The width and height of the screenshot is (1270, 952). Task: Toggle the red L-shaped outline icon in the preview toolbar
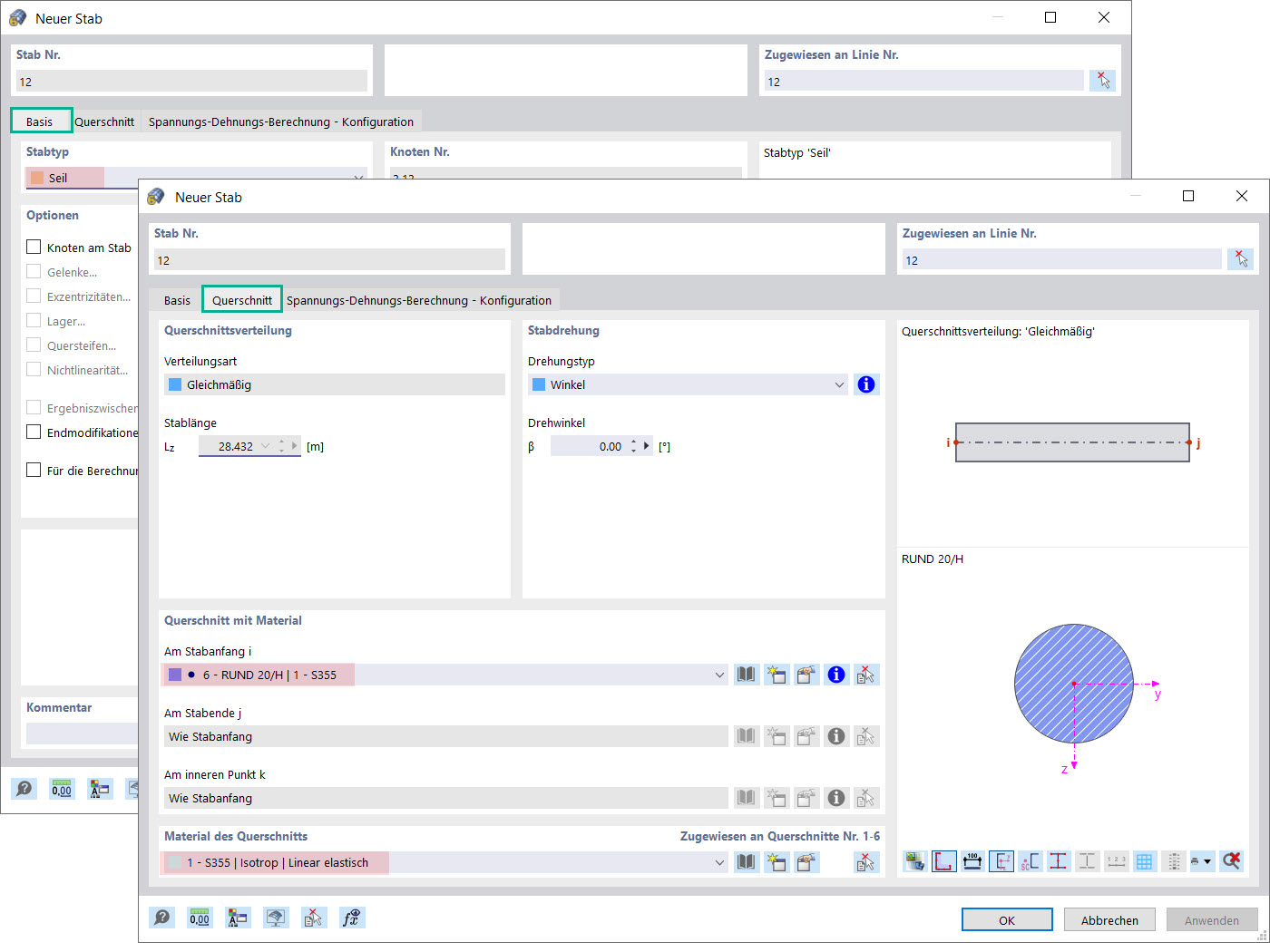point(943,860)
